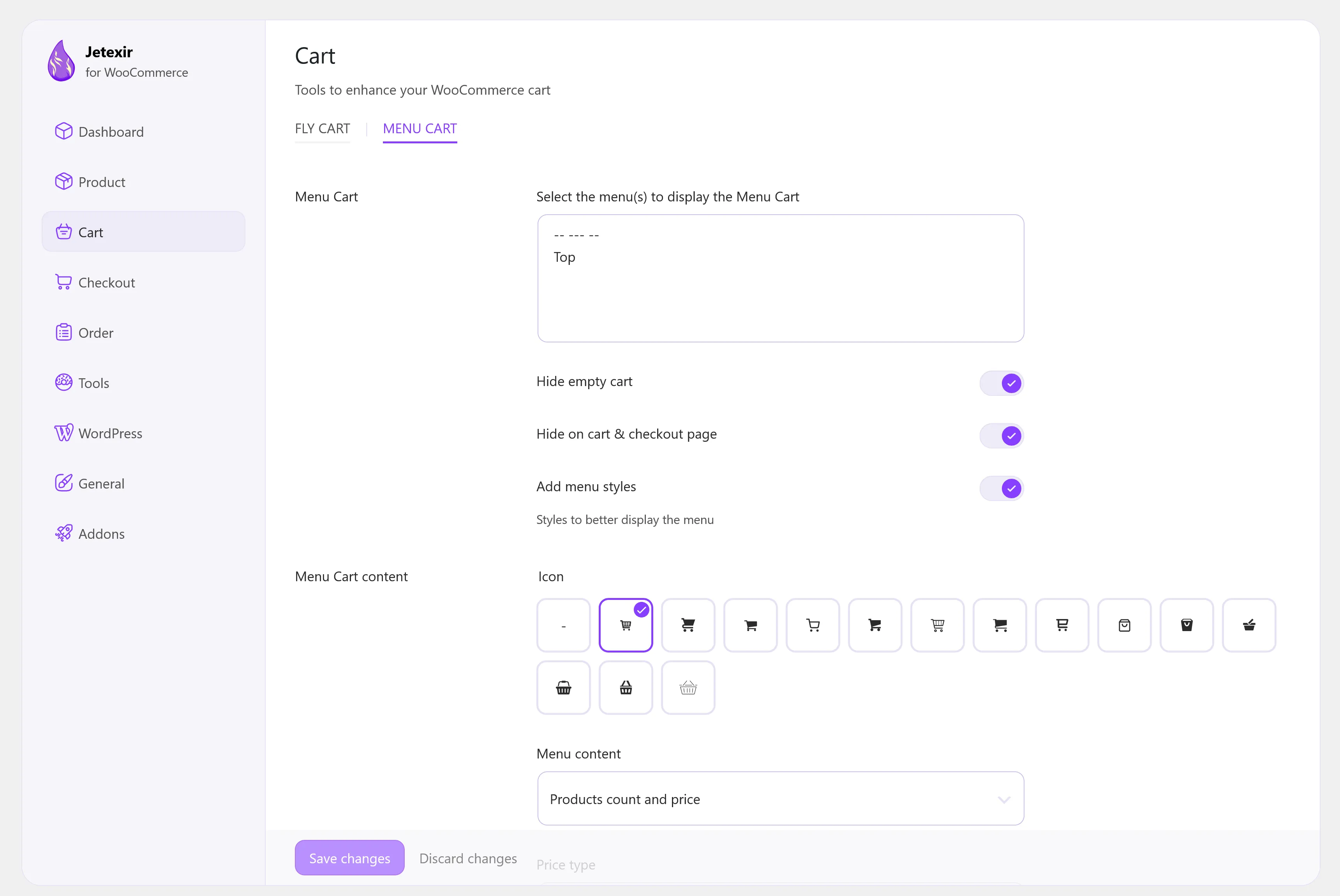This screenshot has width=1340, height=896.
Task: Open the WordPress section icon
Action: tap(63, 433)
